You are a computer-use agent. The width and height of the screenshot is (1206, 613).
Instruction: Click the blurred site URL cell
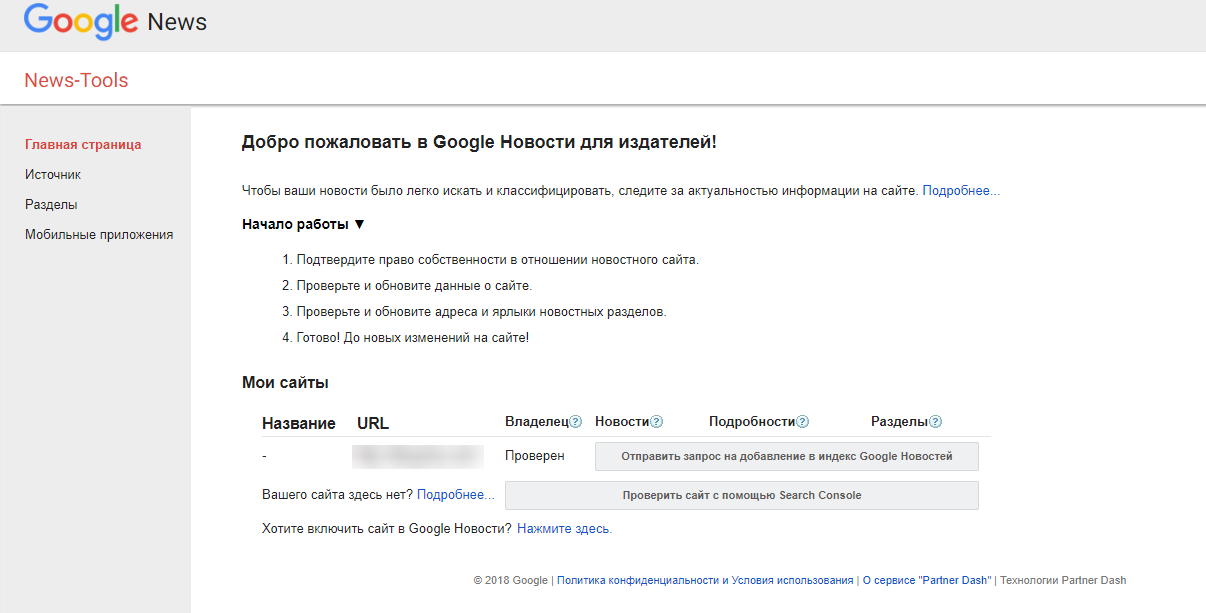pyautogui.click(x=418, y=456)
